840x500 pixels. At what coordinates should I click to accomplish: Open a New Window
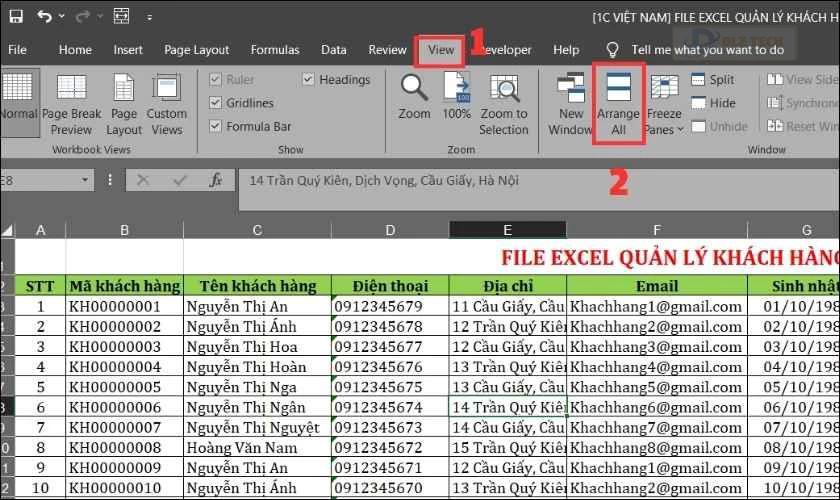tap(571, 105)
